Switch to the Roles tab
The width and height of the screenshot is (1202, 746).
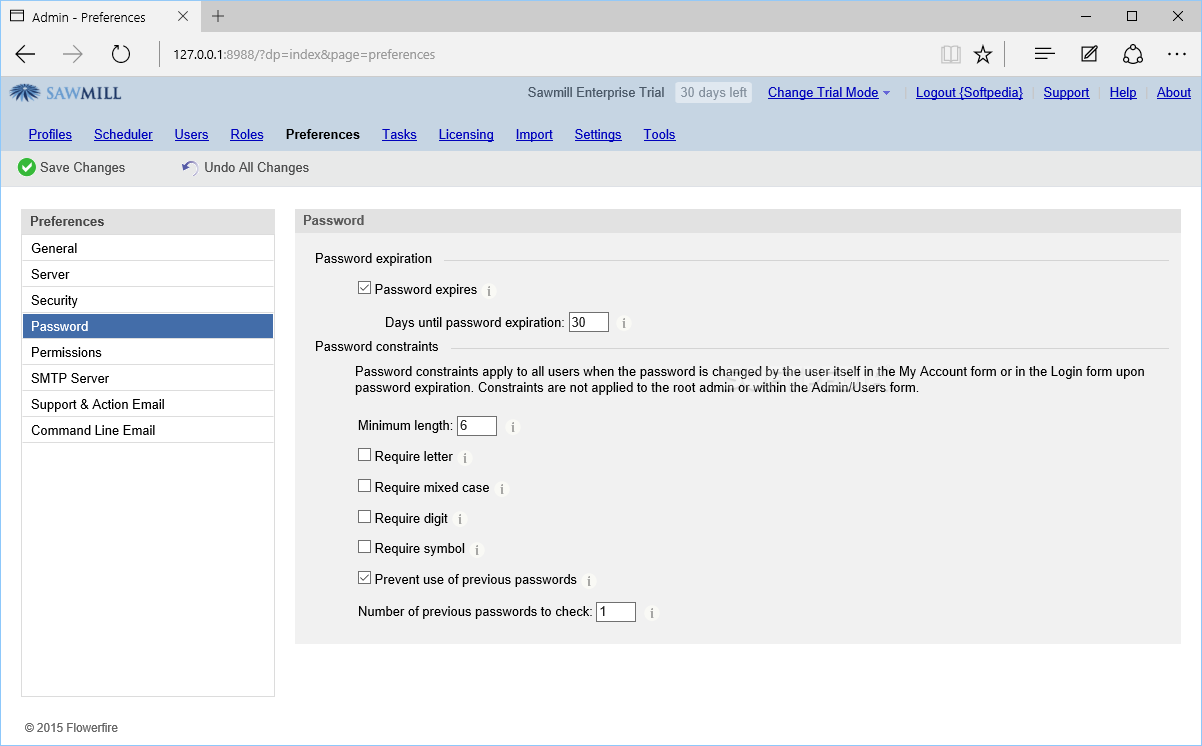click(x=247, y=134)
